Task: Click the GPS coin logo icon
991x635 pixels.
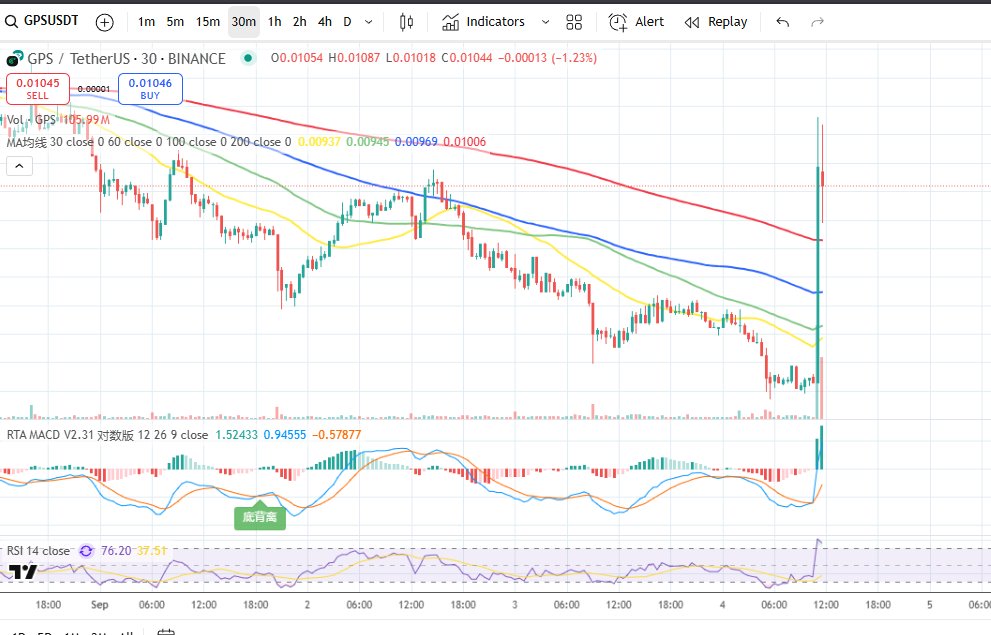Action: [15, 59]
